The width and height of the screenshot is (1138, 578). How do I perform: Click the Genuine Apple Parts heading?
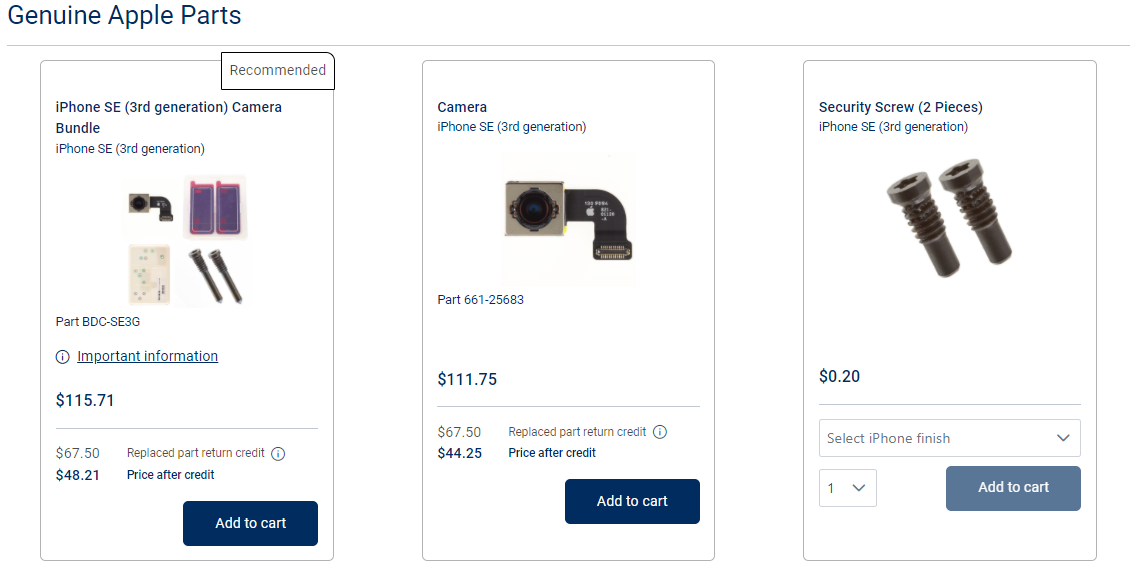(124, 16)
